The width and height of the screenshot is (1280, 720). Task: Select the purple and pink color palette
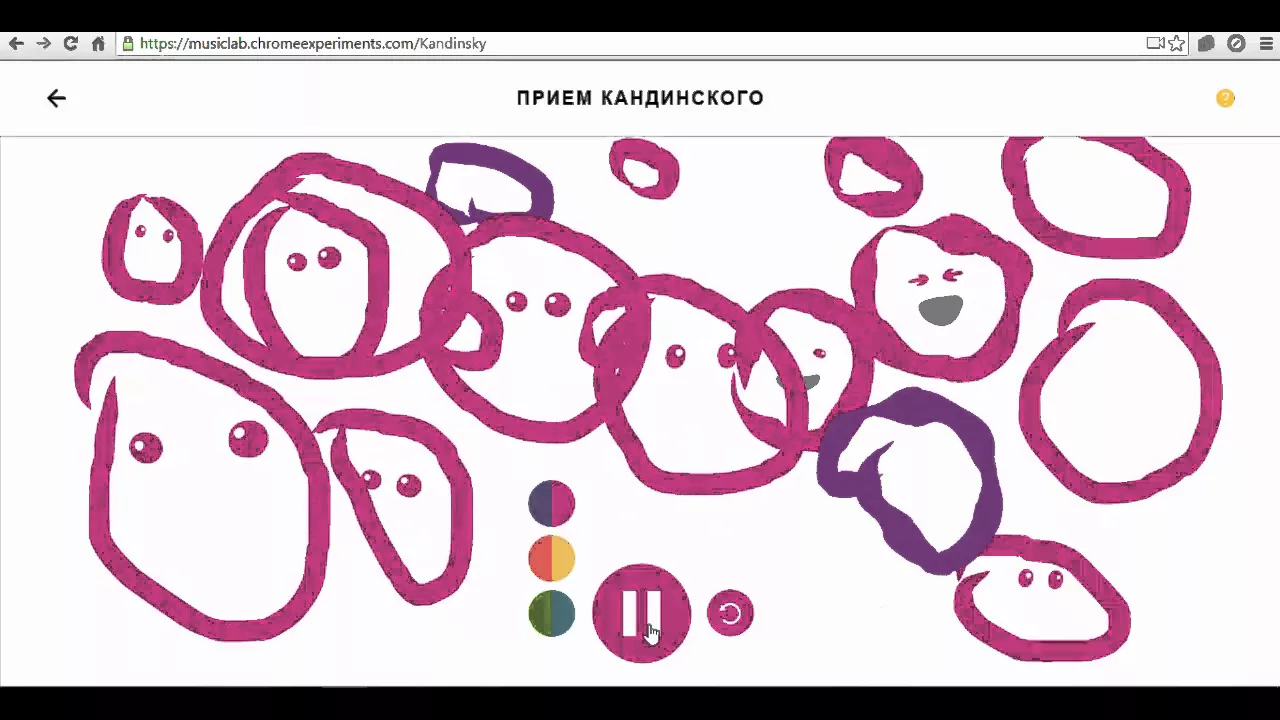click(551, 503)
